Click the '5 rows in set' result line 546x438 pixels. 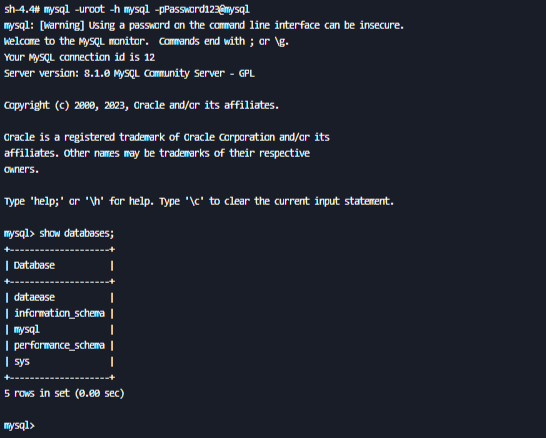point(64,393)
